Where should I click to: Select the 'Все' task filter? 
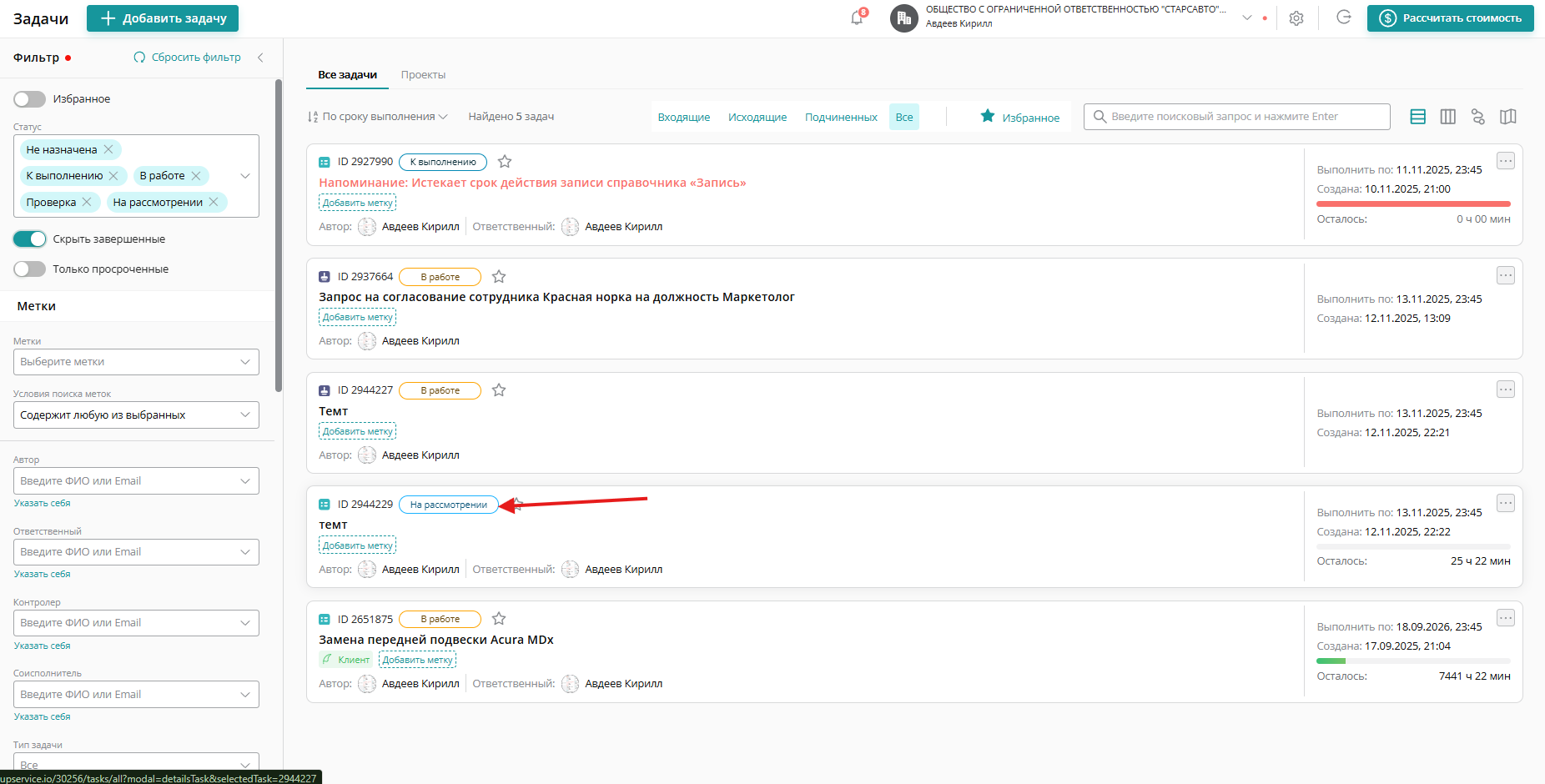click(904, 118)
